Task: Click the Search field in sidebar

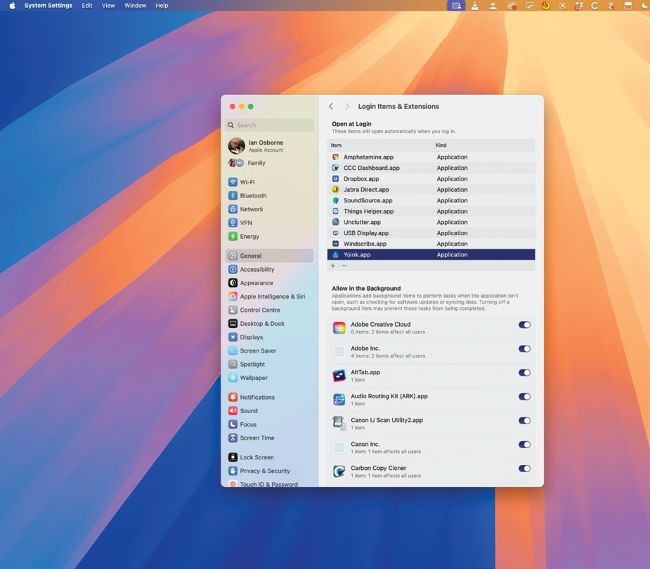Action: (269, 125)
